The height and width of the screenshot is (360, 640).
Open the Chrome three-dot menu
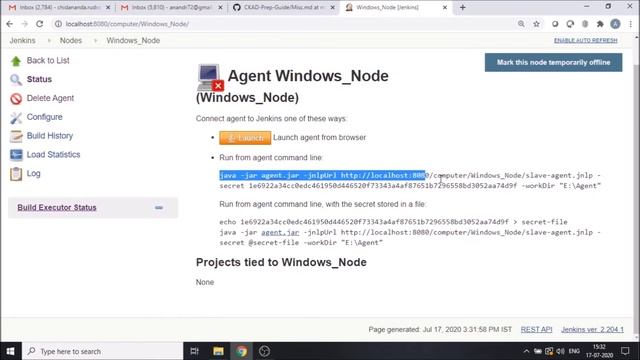click(x=631, y=24)
